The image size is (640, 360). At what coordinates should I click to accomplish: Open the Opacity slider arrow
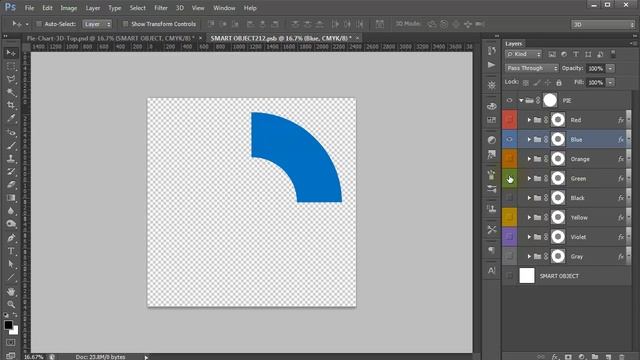click(610, 69)
